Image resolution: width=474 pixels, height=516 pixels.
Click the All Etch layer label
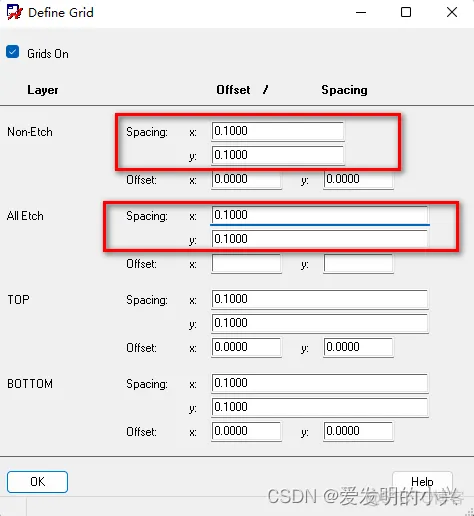pyautogui.click(x=25, y=216)
